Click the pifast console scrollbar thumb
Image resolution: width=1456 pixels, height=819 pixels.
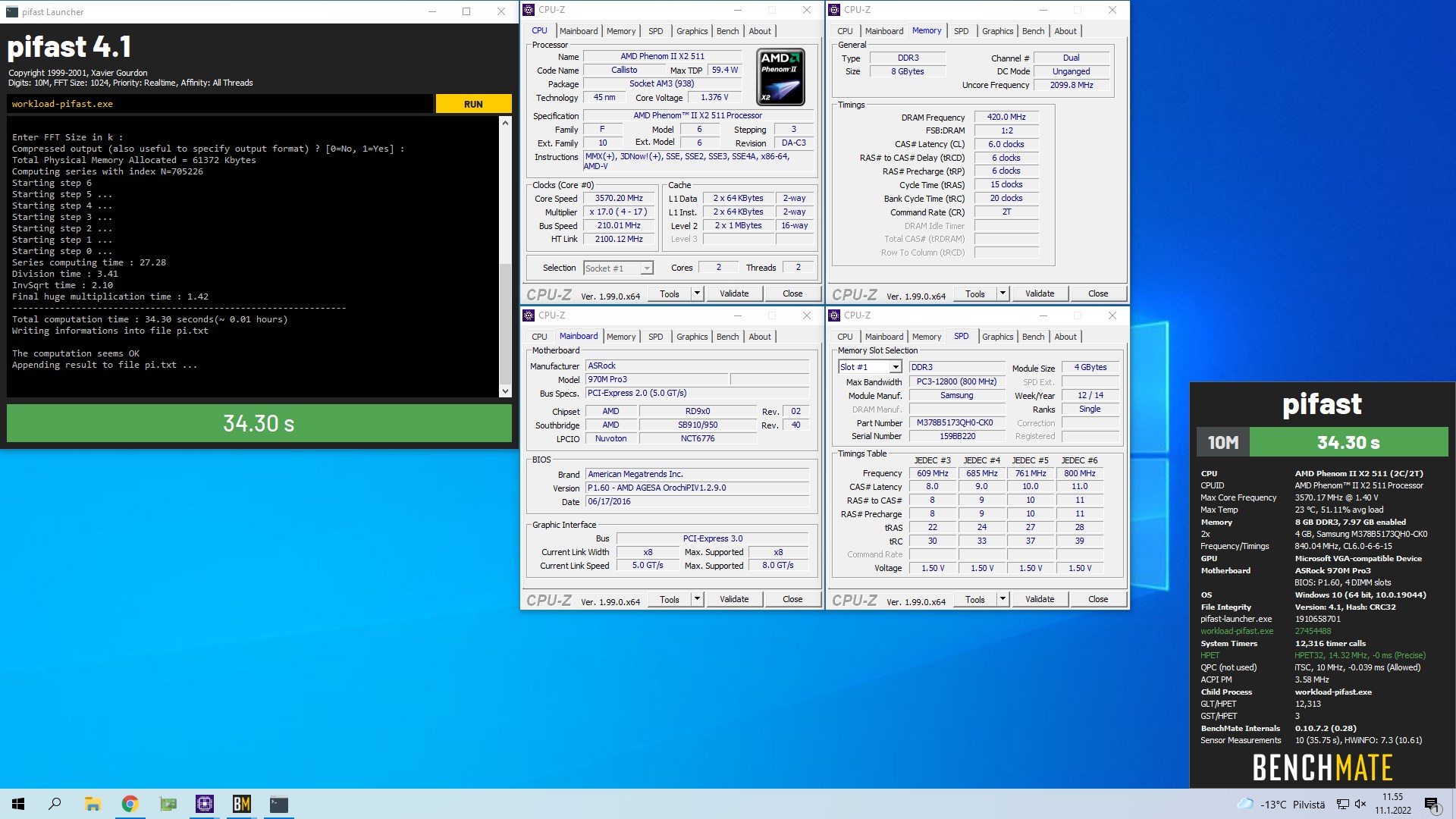(505, 324)
